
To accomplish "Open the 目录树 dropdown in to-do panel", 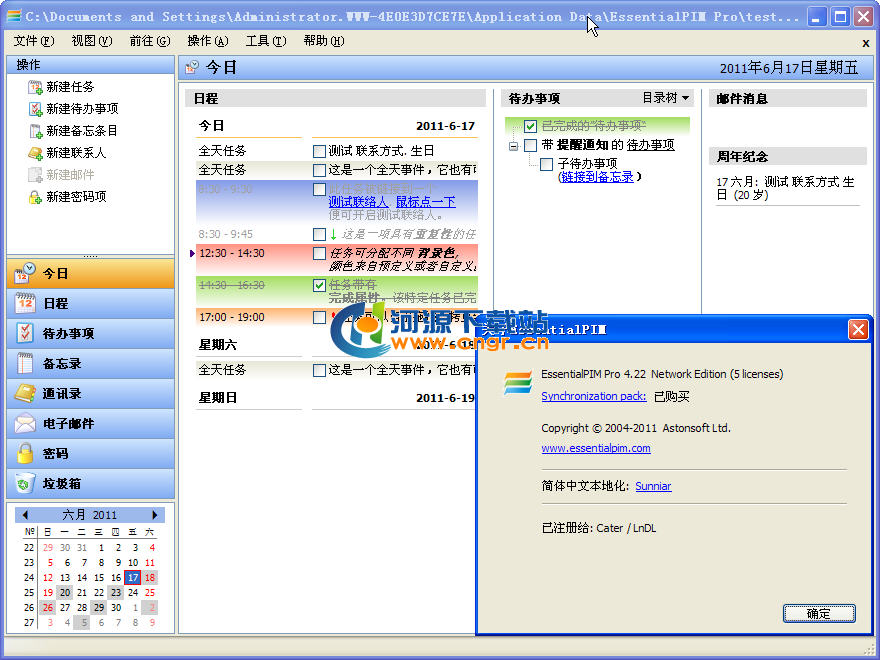I will (x=666, y=98).
